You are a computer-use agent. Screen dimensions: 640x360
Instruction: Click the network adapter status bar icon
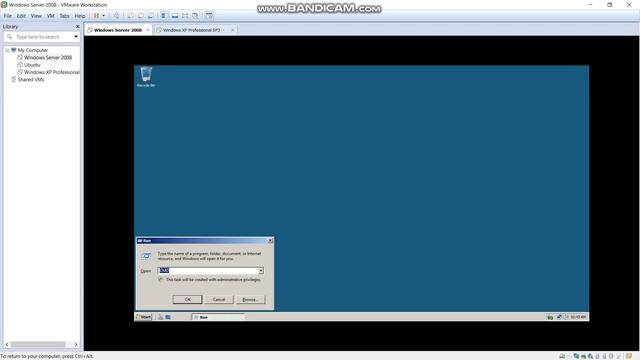click(576, 356)
